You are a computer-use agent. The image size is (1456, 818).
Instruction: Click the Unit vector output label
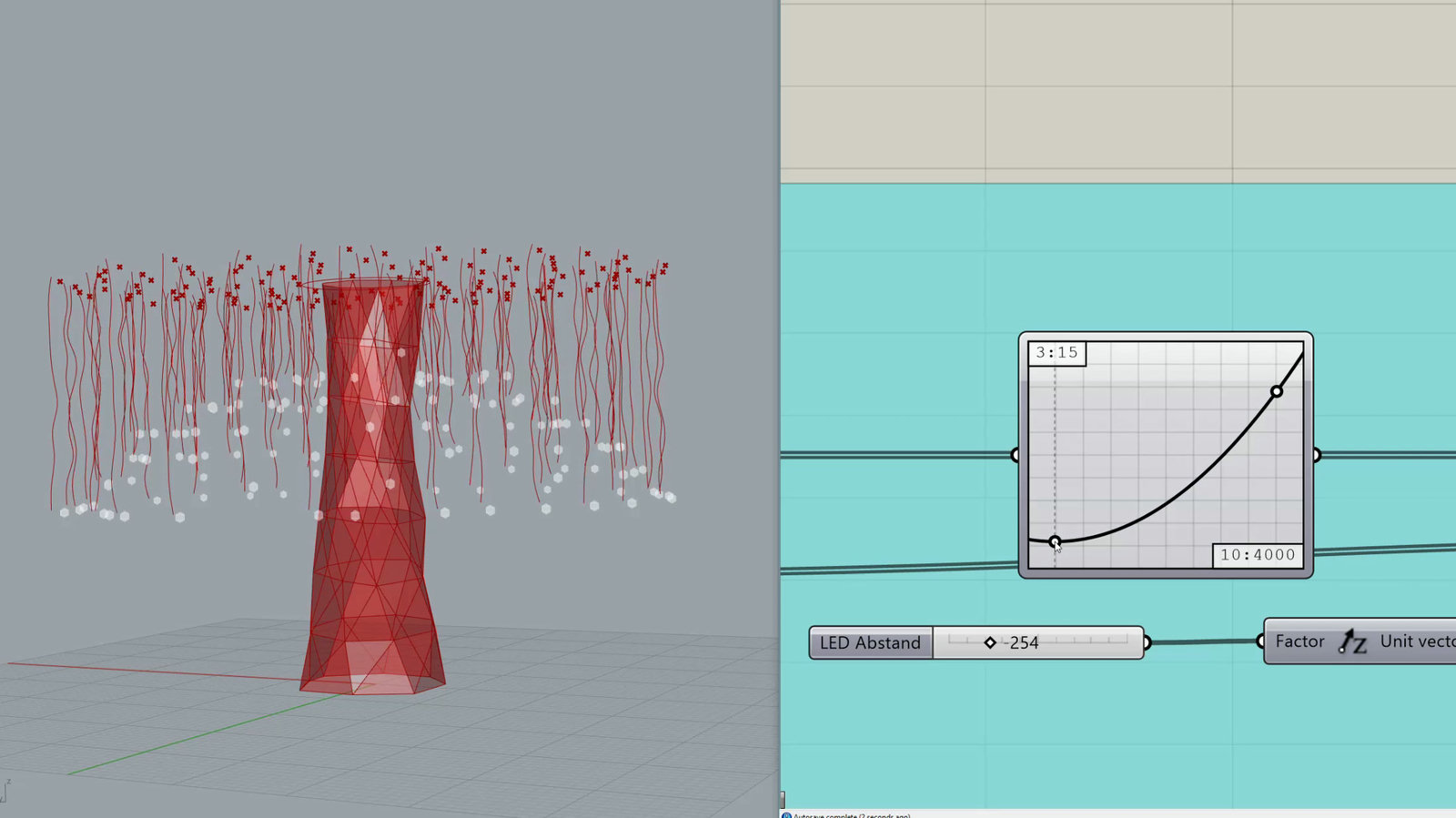[x=1417, y=641]
